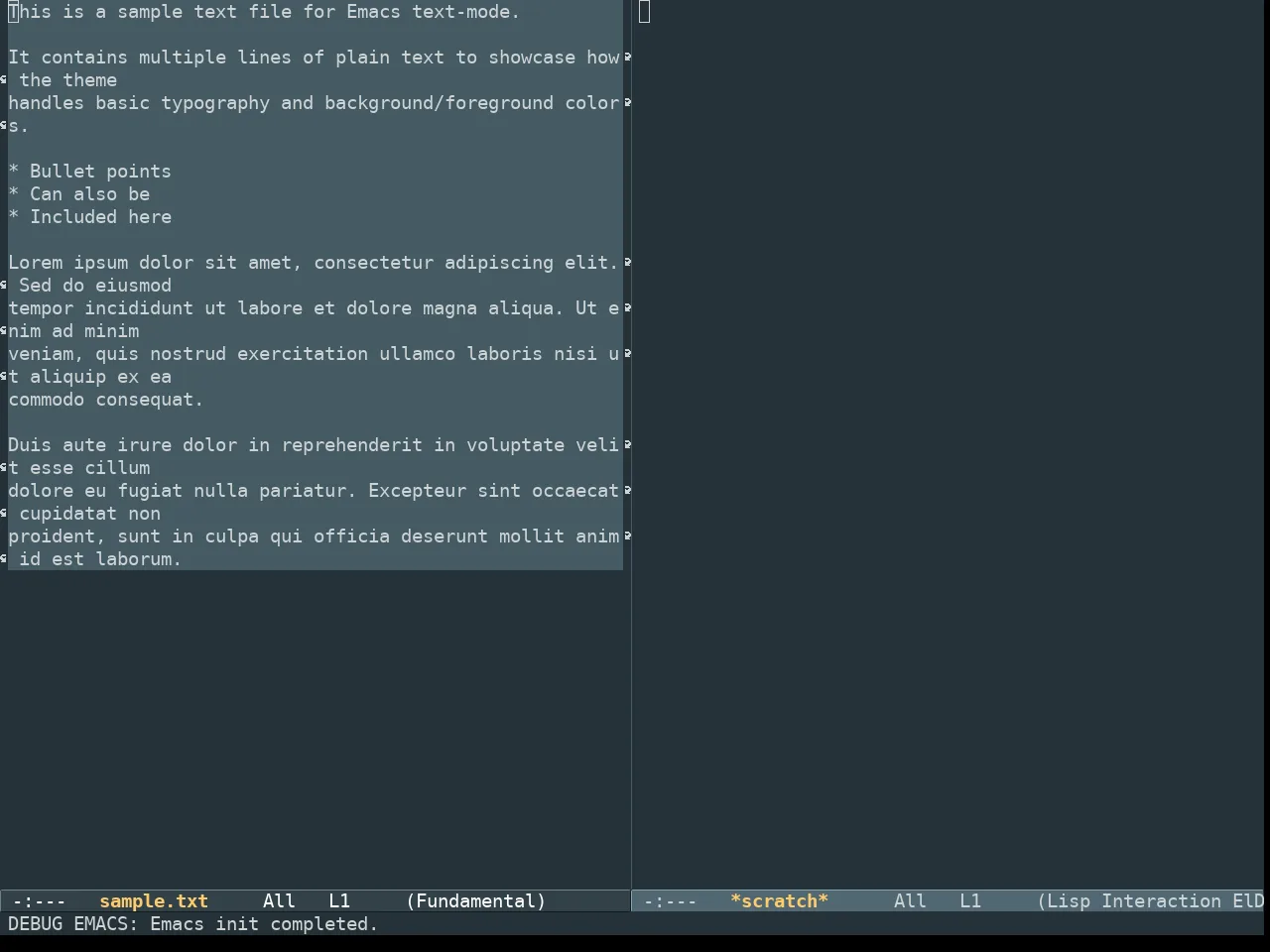Click the right-fringe wrap arrow after 'background/foreground color'
This screenshot has height=952, width=1270.
(x=627, y=103)
